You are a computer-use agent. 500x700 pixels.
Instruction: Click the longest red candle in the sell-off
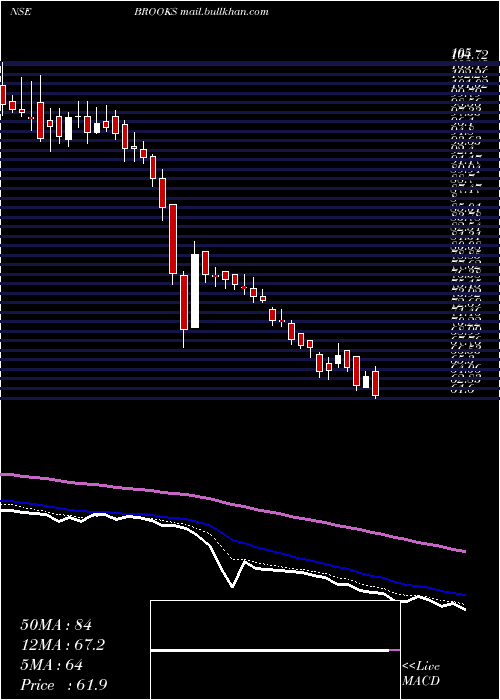pos(173,239)
